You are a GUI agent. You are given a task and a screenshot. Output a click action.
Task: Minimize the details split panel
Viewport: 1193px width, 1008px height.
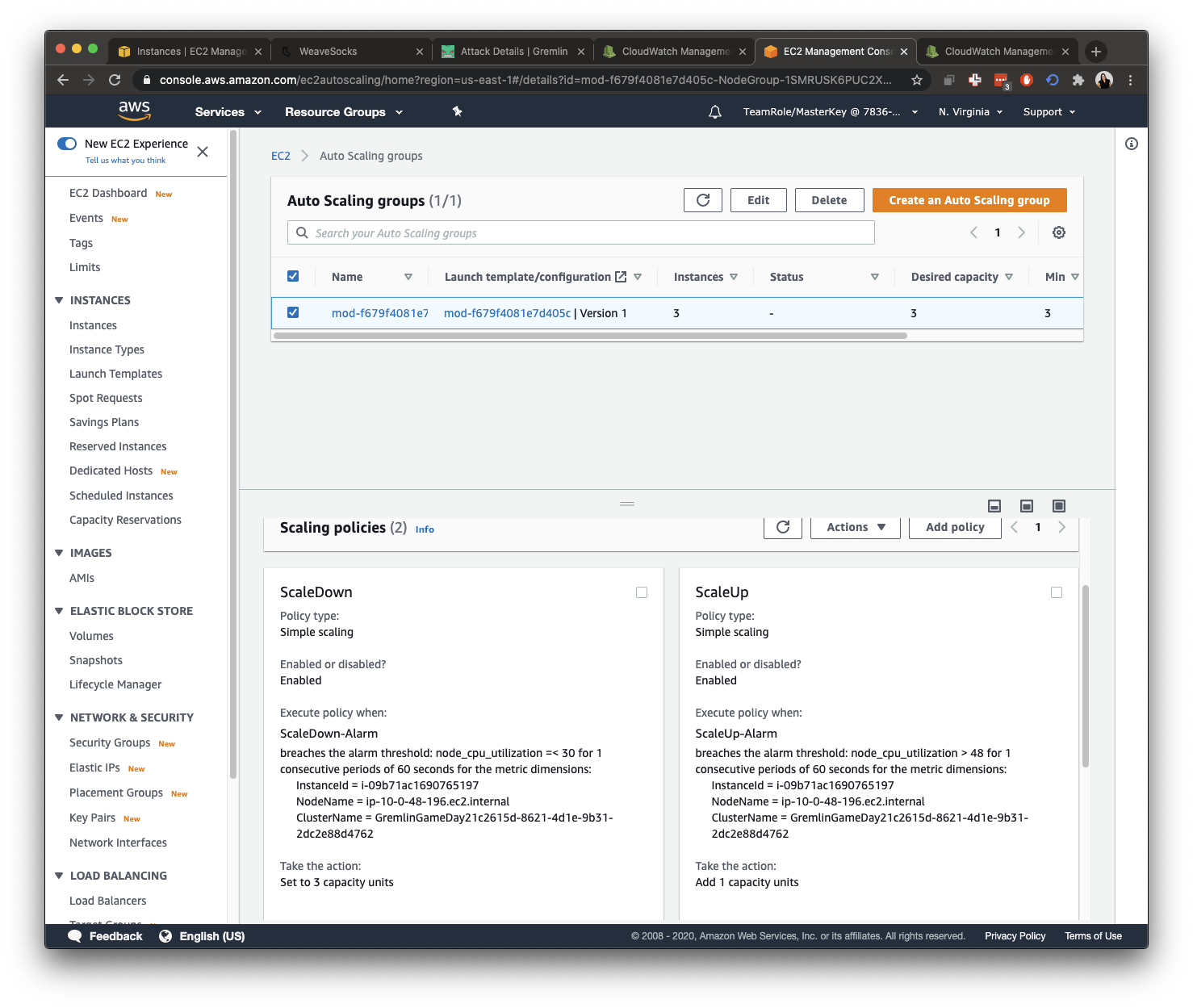(994, 506)
